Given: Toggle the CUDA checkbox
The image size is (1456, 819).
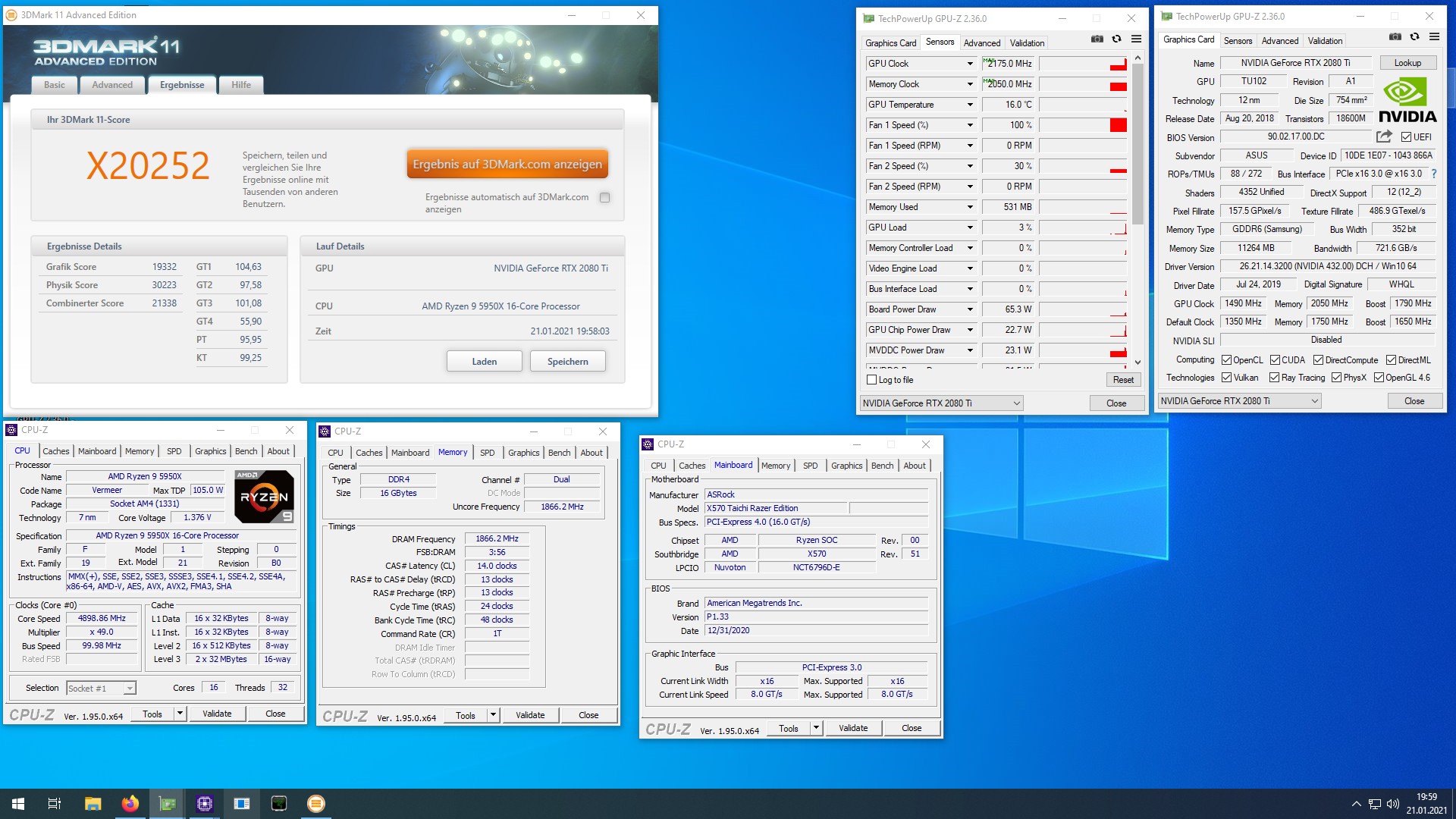Looking at the screenshot, I should pyautogui.click(x=1275, y=360).
